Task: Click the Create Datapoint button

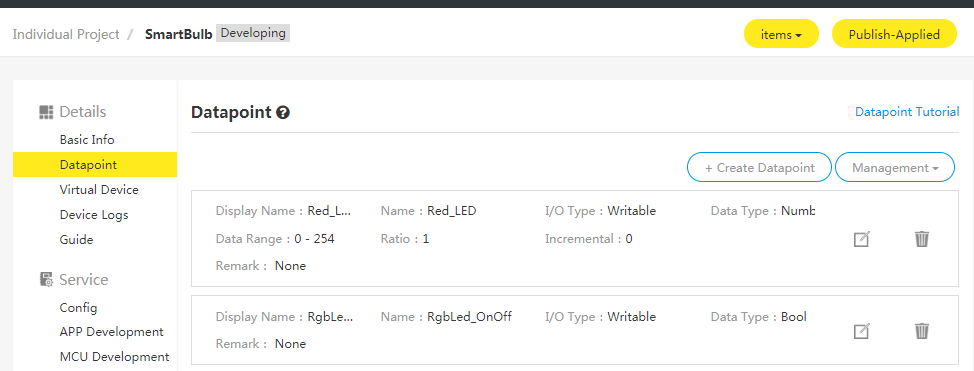Action: tap(759, 168)
